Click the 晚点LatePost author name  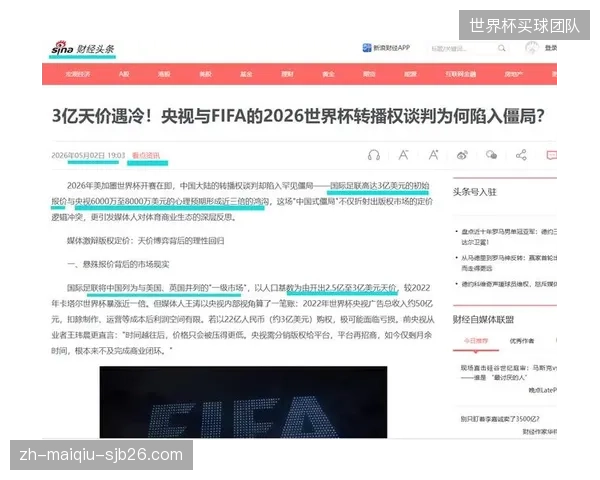(543, 390)
